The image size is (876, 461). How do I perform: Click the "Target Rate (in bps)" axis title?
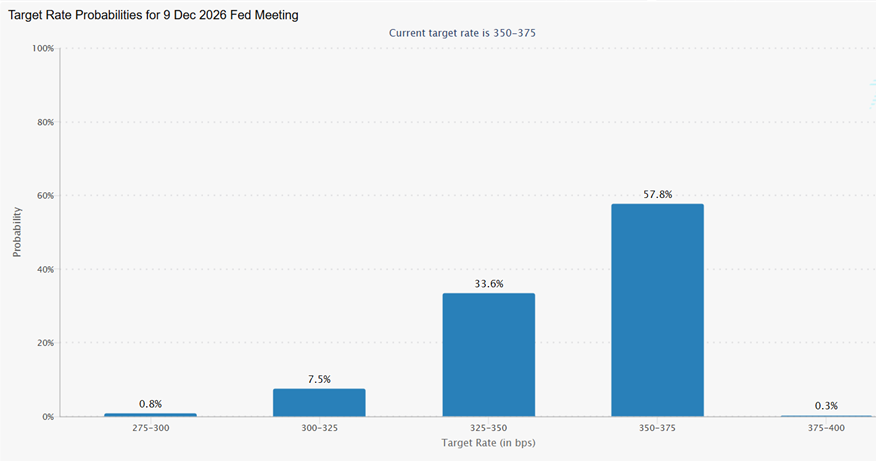click(488, 442)
